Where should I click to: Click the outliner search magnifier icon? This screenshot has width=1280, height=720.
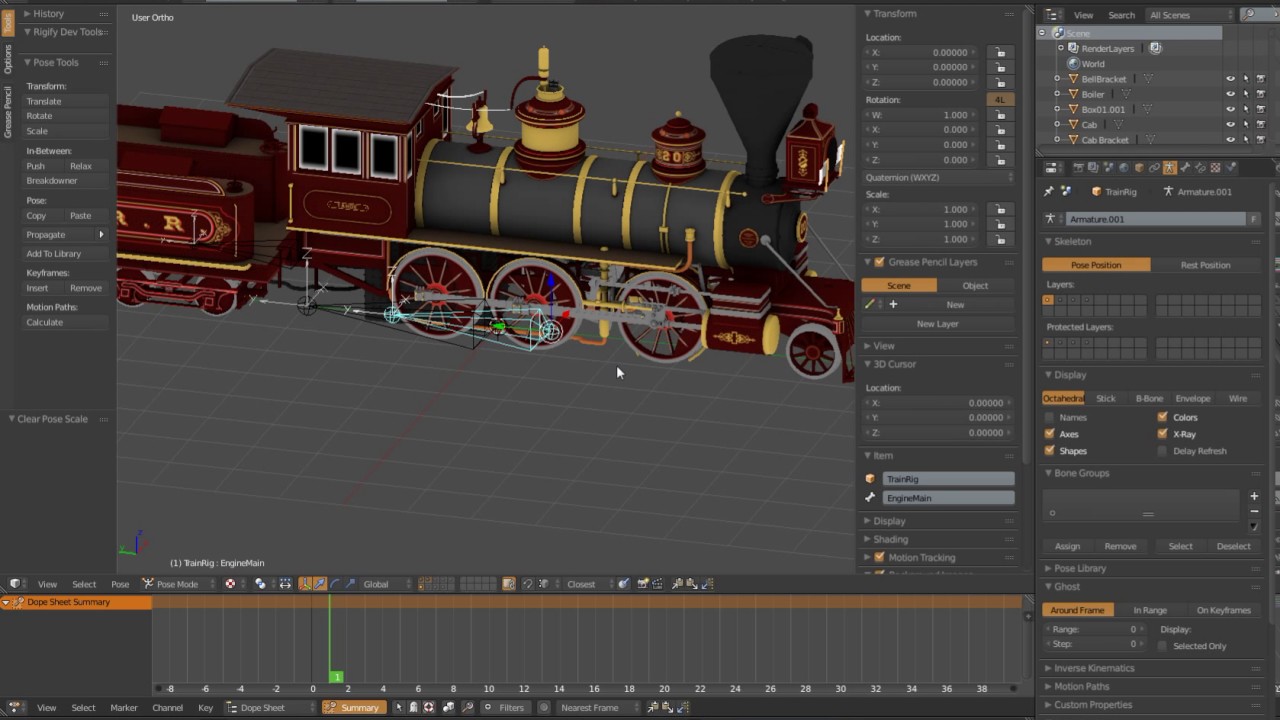click(x=1248, y=15)
